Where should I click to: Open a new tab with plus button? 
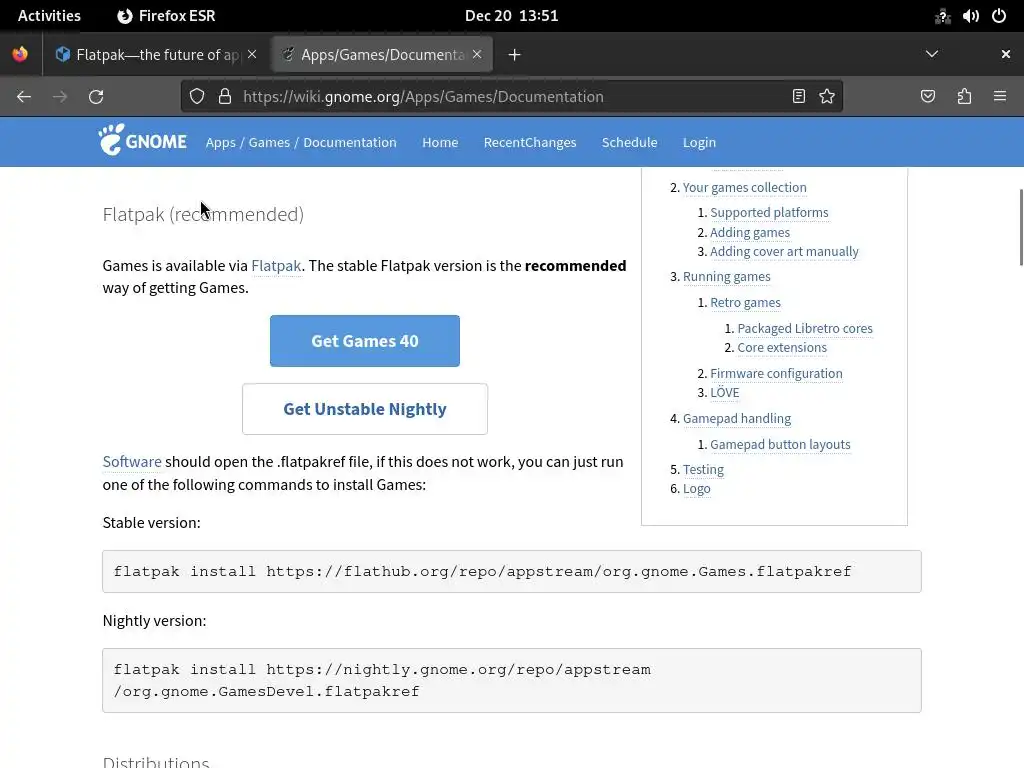coord(515,55)
